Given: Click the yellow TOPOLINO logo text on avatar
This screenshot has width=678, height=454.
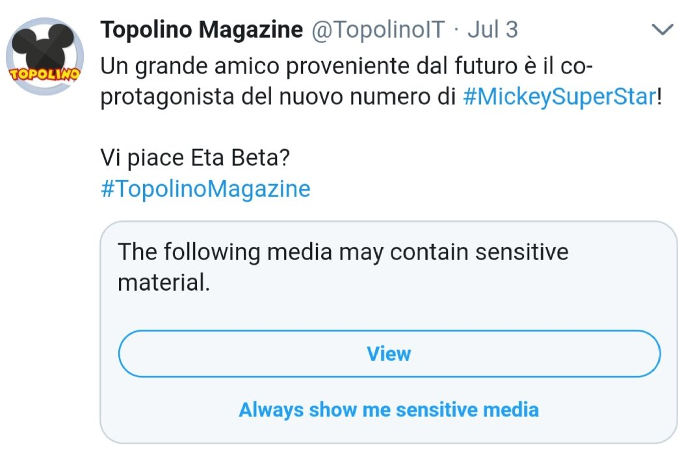Looking at the screenshot, I should coord(45,74).
